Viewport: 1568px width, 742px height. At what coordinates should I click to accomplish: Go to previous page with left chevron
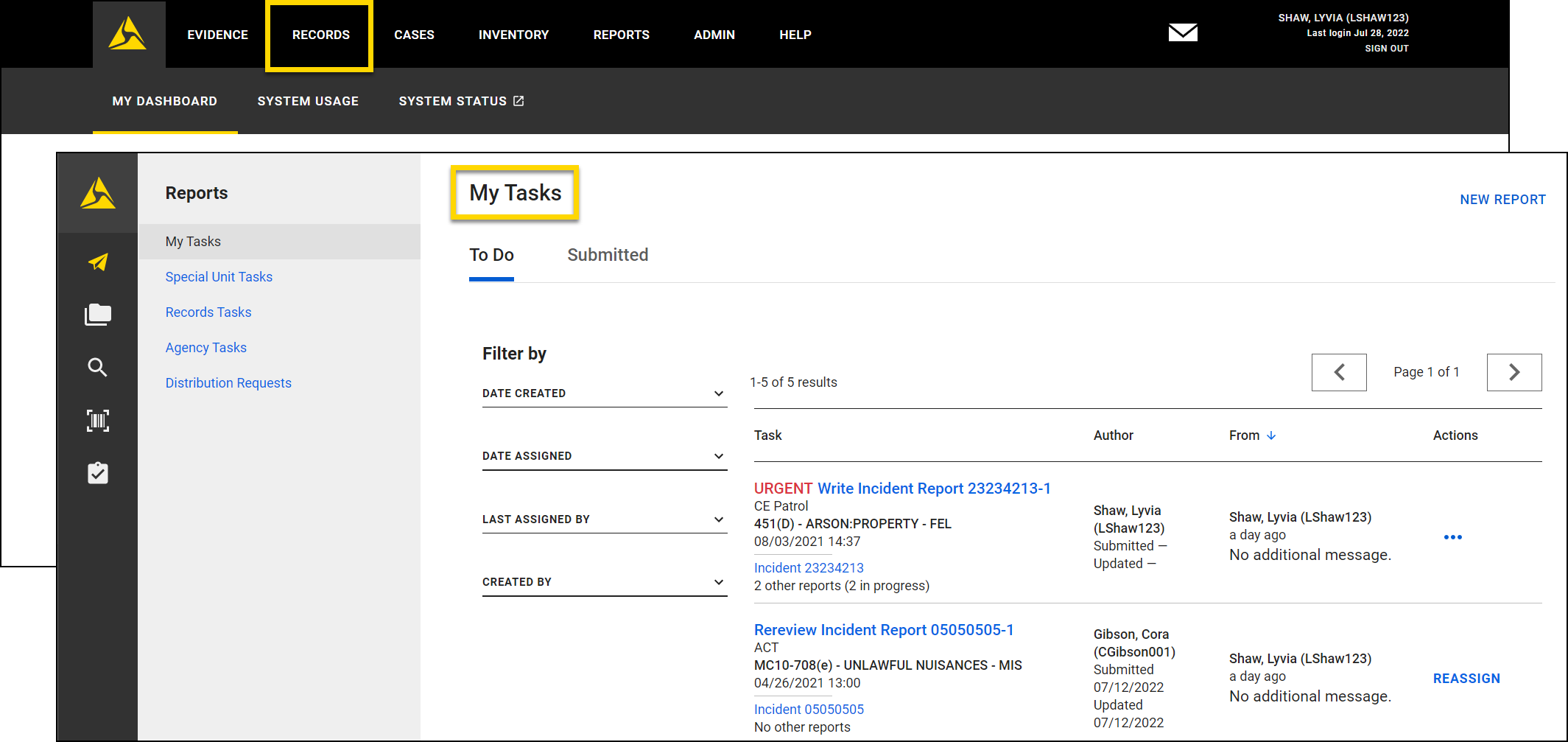(x=1338, y=372)
